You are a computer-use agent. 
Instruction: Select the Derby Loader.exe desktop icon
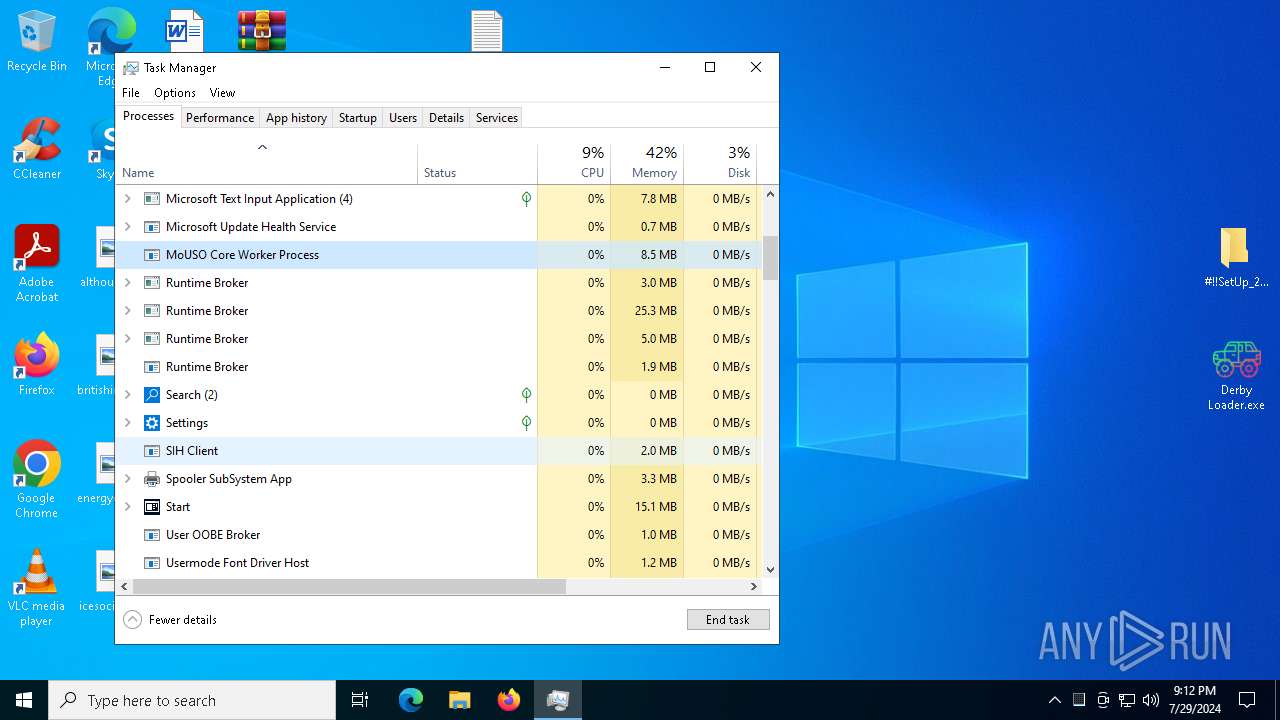point(1236,377)
